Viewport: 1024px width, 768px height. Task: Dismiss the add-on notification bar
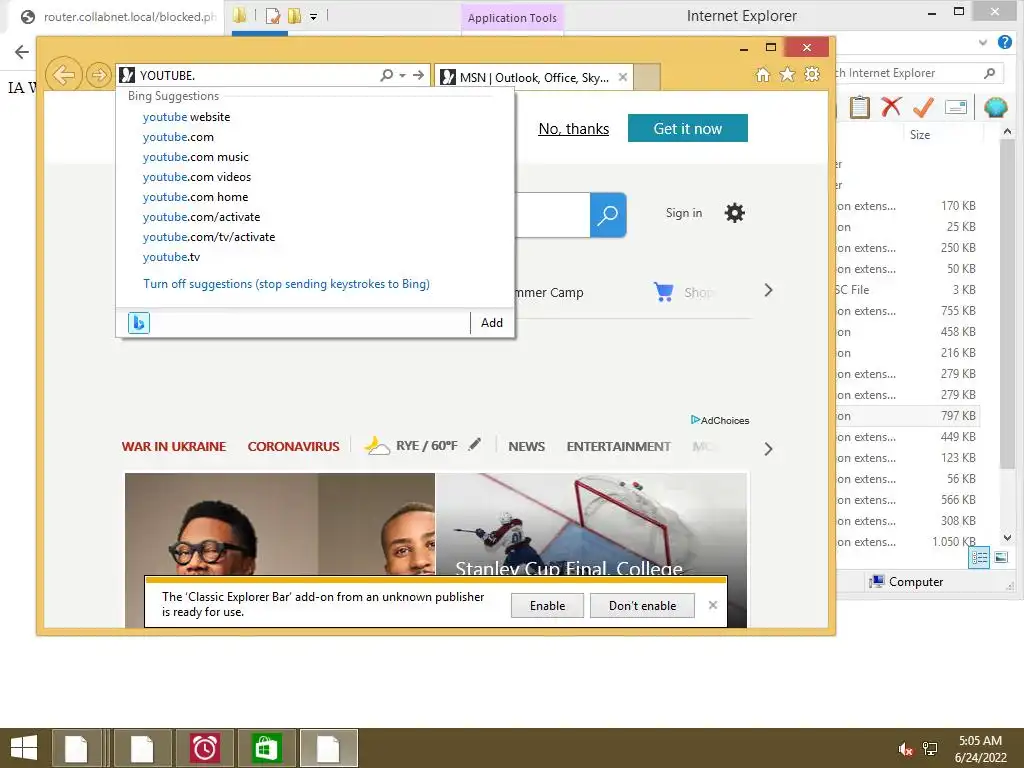[x=713, y=605]
